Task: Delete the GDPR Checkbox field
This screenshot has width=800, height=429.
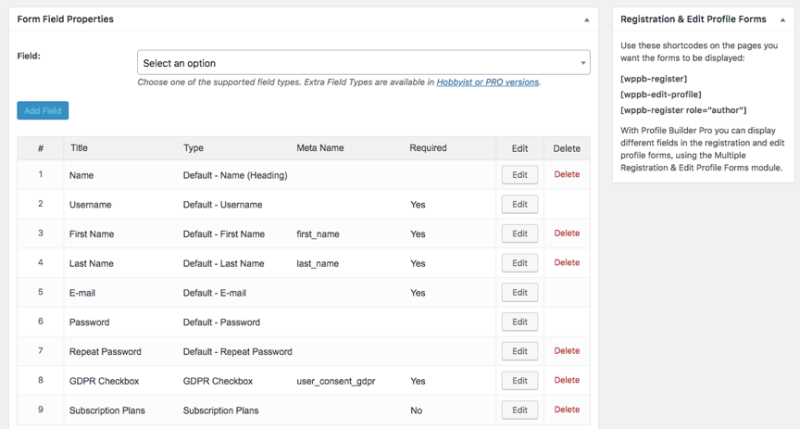Action: [567, 380]
